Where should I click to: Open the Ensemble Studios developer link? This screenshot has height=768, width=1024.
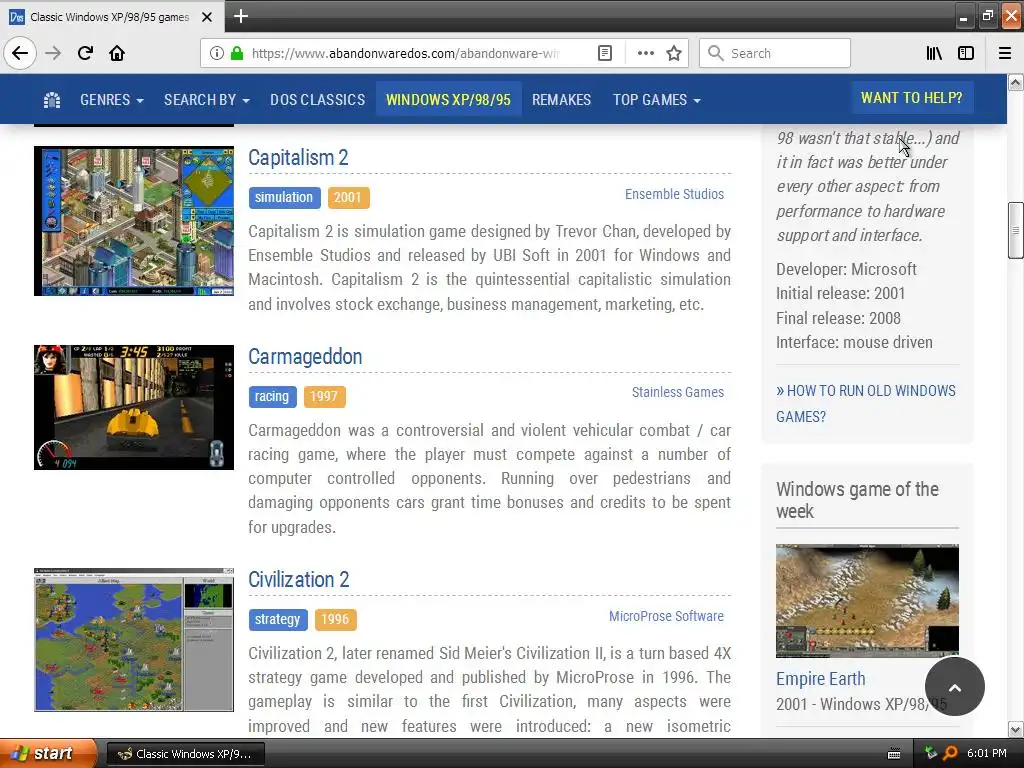pyautogui.click(x=674, y=194)
